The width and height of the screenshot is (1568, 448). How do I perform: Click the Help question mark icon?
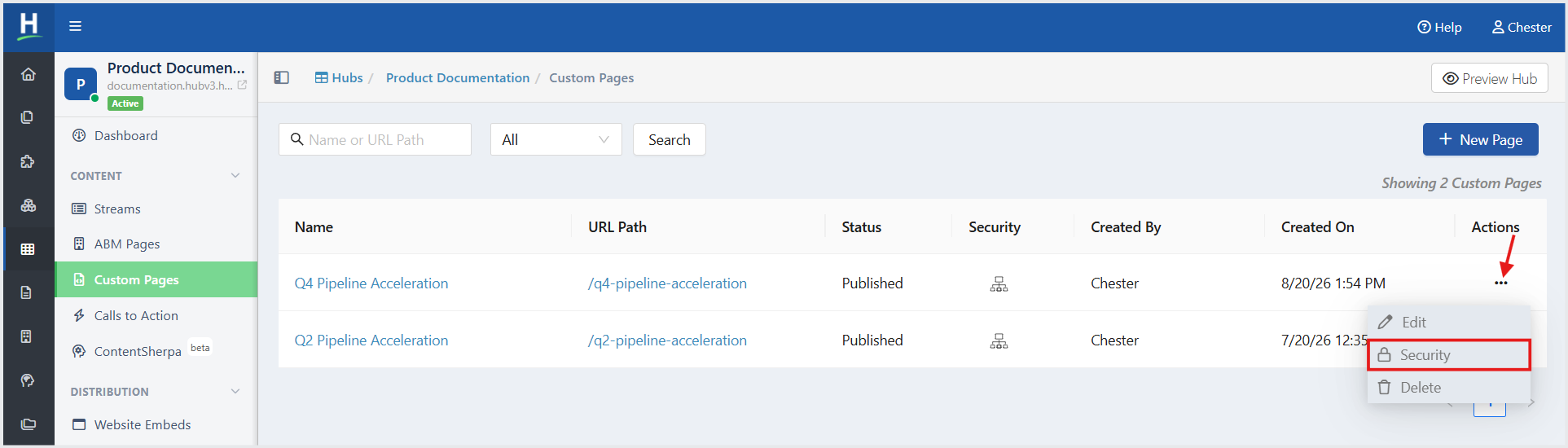1424,27
